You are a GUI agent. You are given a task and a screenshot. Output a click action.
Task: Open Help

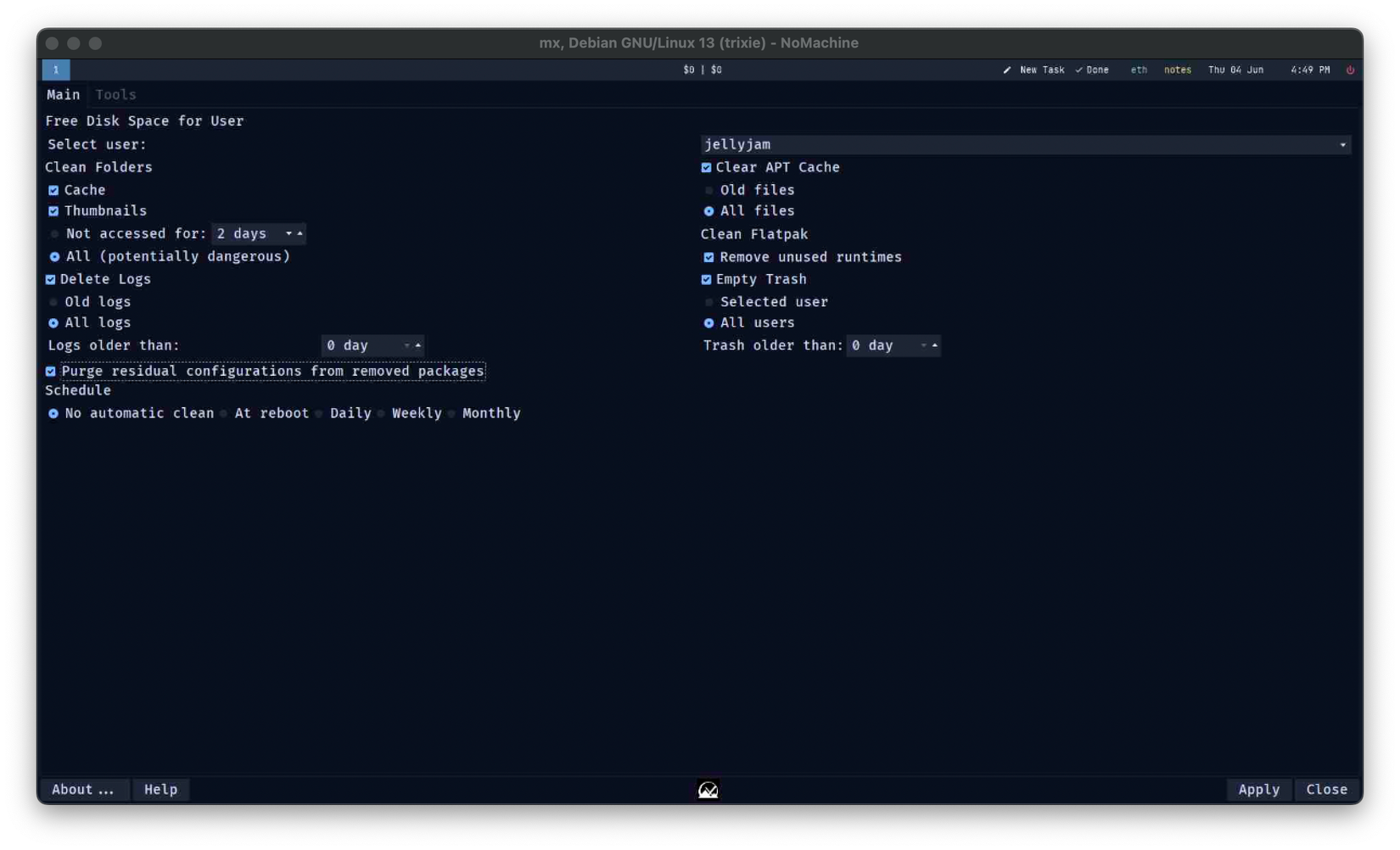(x=161, y=790)
